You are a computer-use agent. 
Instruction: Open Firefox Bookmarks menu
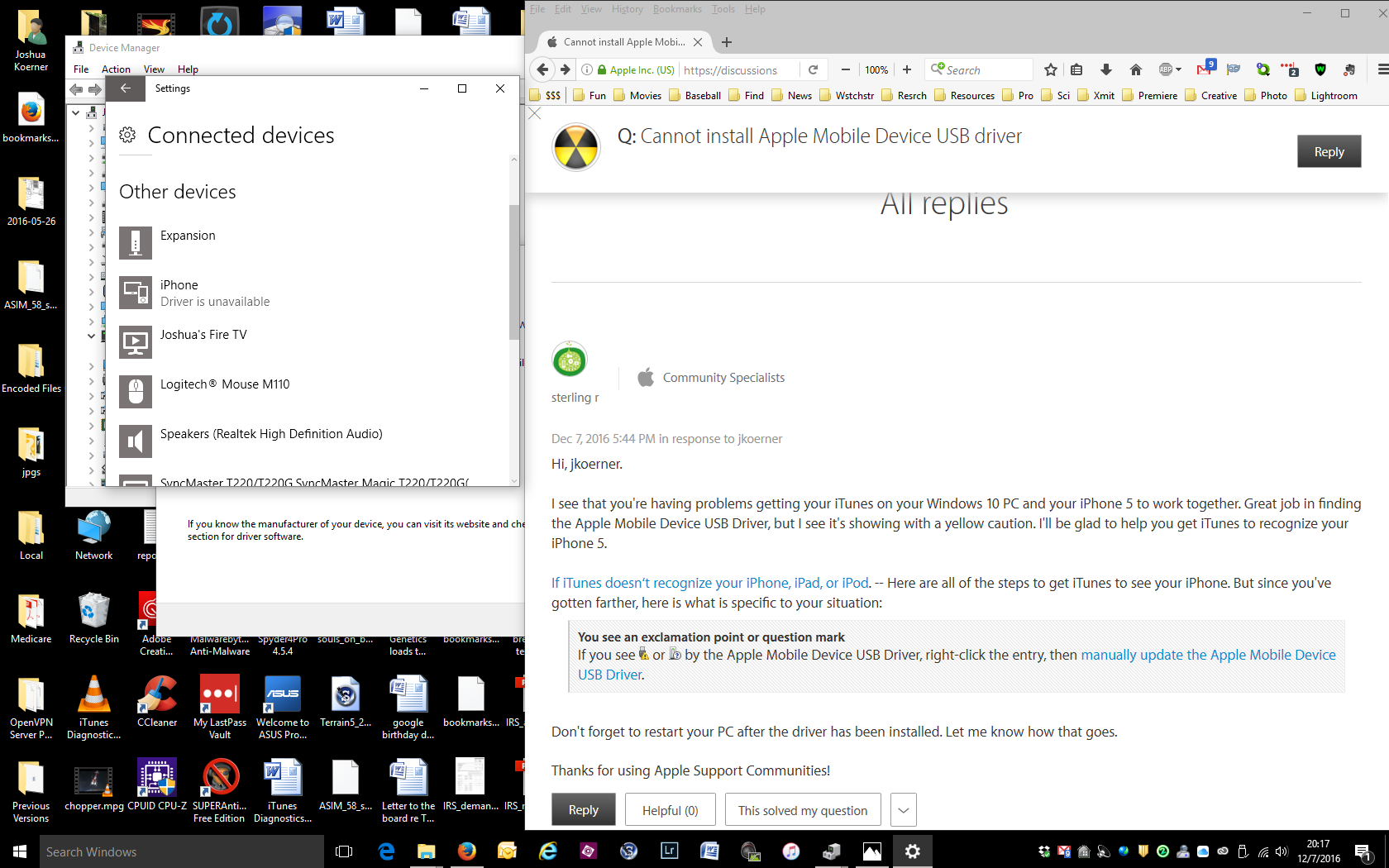tap(677, 9)
